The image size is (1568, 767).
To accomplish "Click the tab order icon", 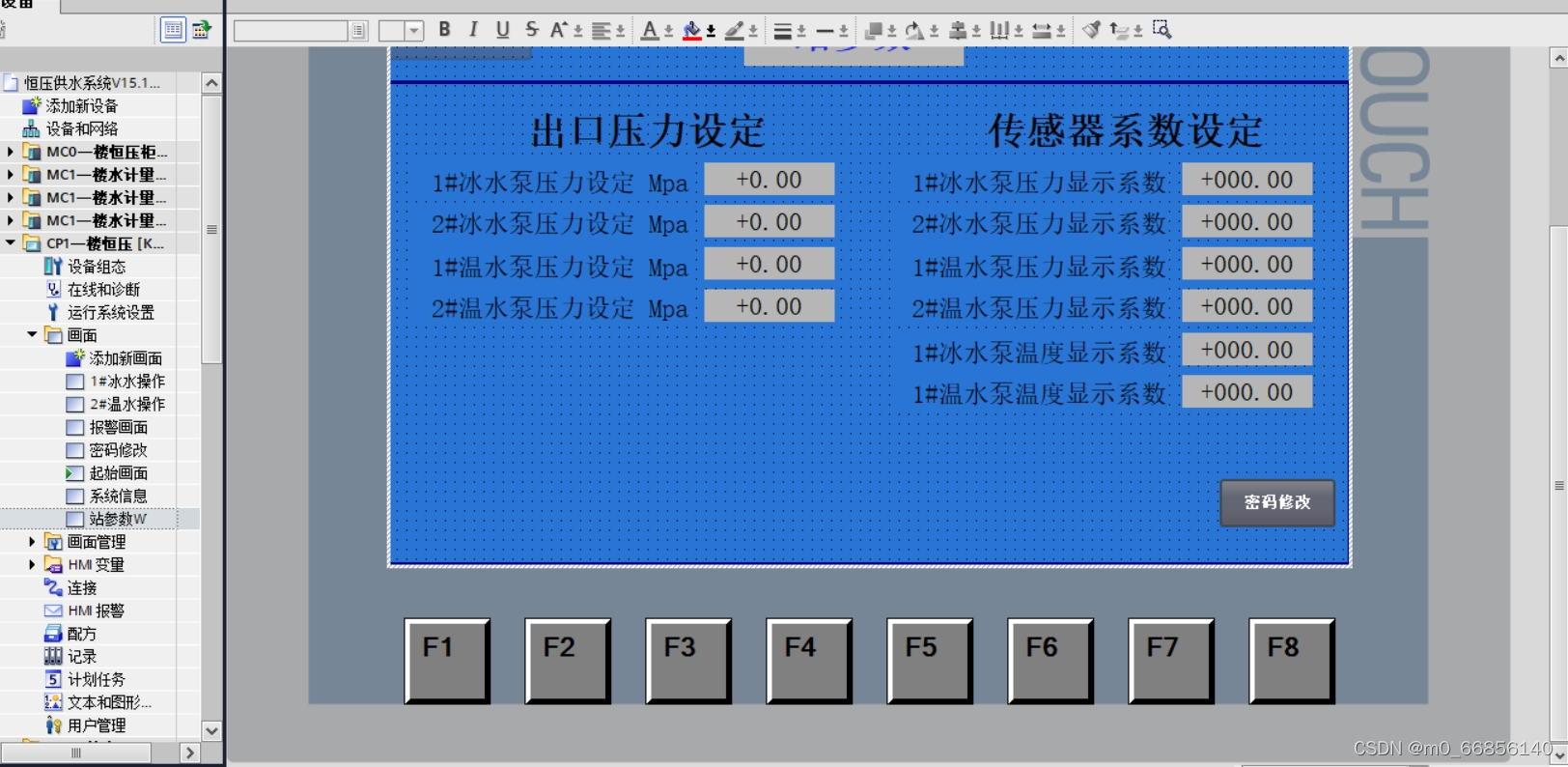I will point(1119,30).
